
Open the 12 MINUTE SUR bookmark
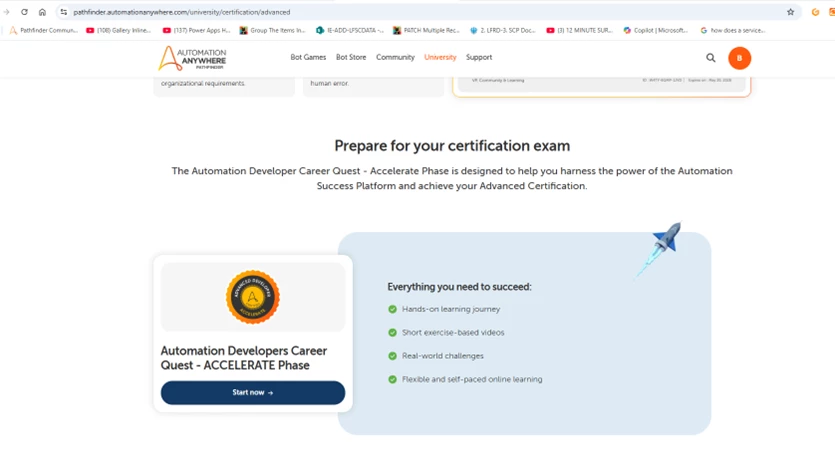580,30
